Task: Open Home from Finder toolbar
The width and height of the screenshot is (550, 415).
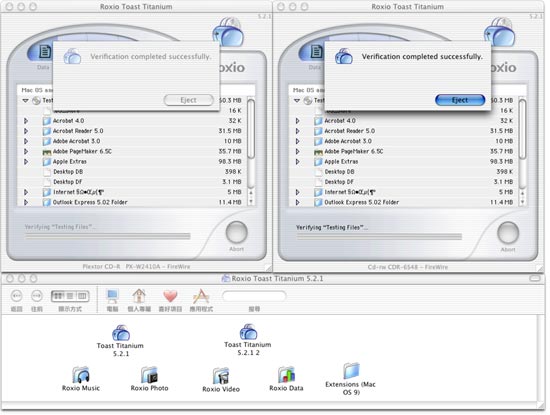Action: [139, 296]
